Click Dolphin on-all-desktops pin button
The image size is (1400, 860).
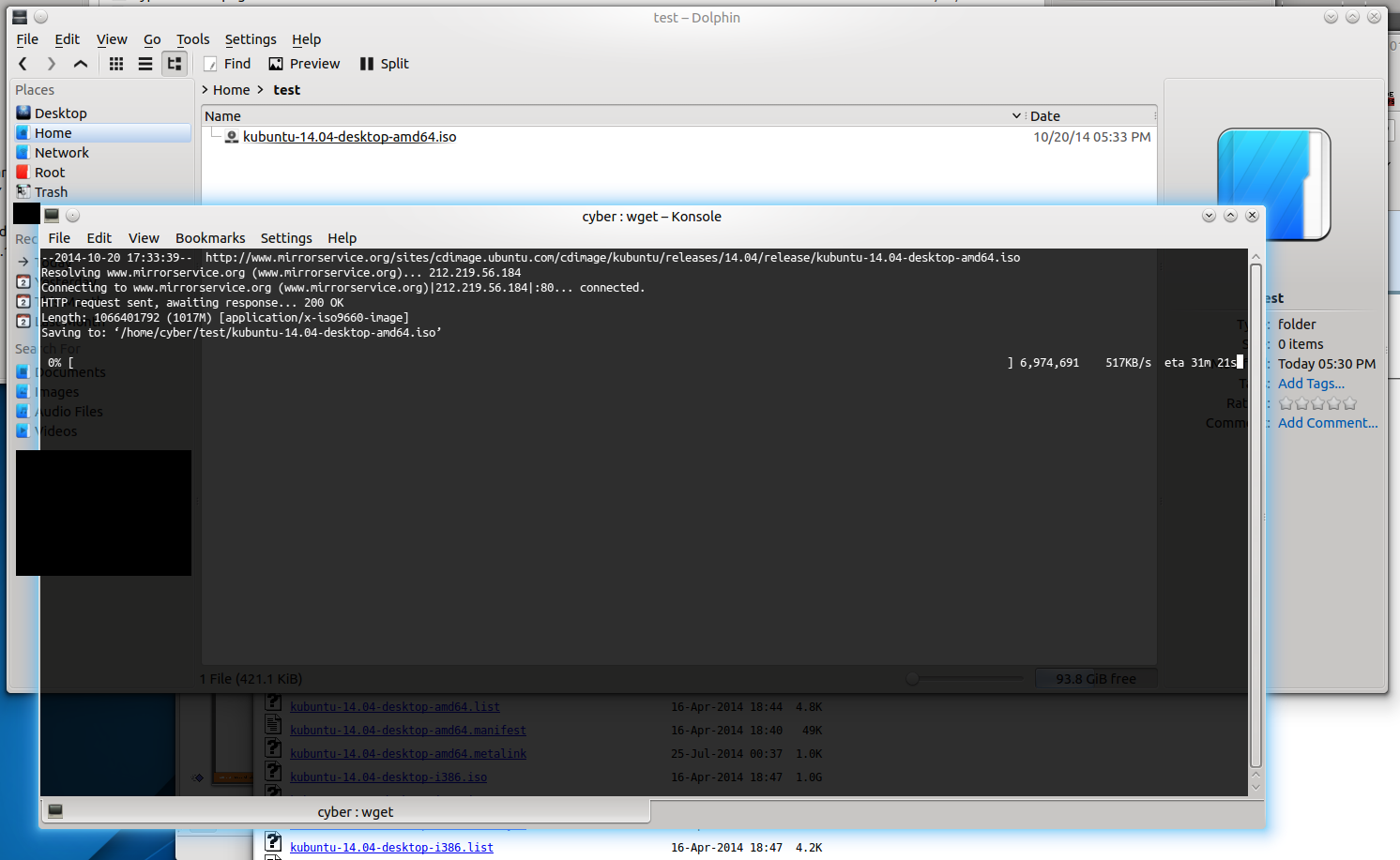40,17
